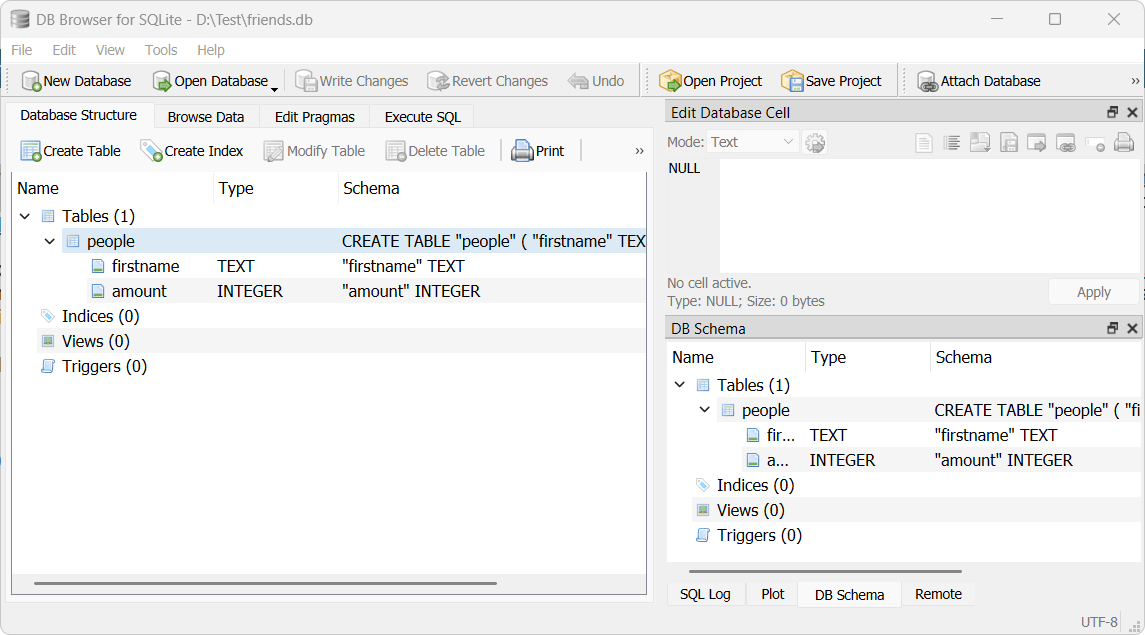Click the export arrow icon in the cell editor
Viewport: 1145px width, 635px height.
[x=1036, y=142]
